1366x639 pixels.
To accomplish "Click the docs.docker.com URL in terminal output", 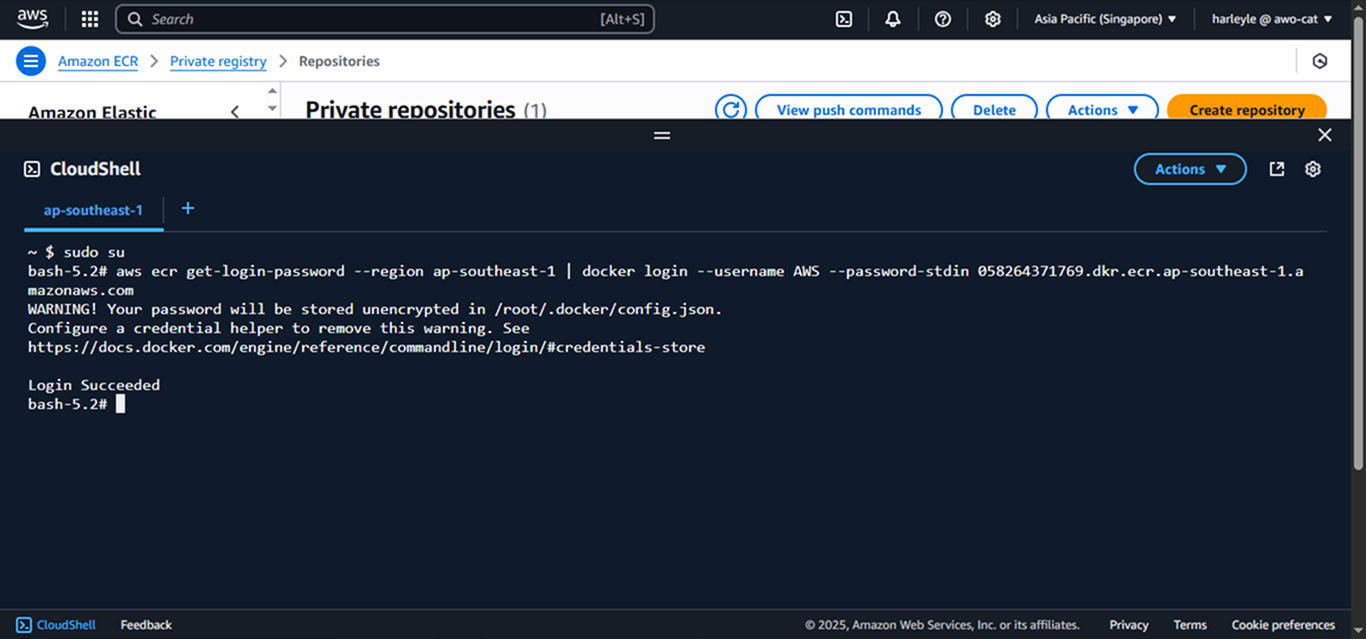I will [x=366, y=347].
